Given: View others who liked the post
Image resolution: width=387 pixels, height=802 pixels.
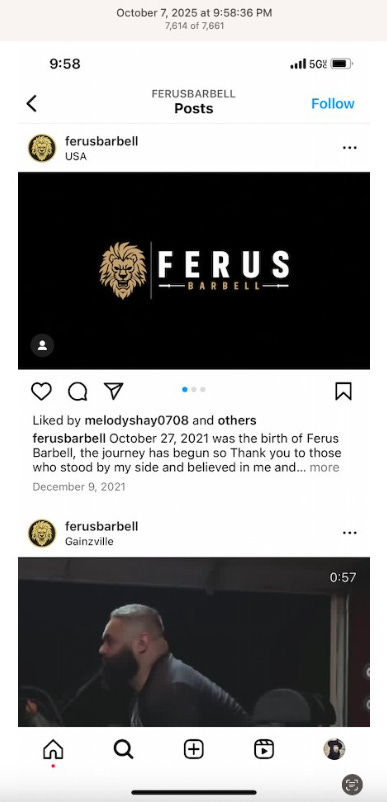Looking at the screenshot, I should tap(237, 420).
